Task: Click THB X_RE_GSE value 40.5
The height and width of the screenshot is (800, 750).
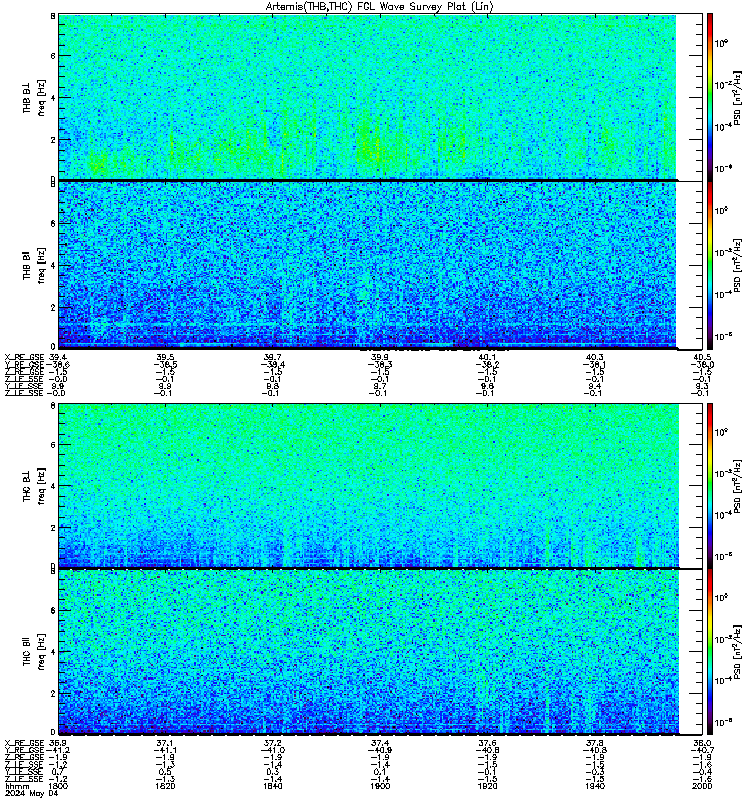Action: click(702, 357)
